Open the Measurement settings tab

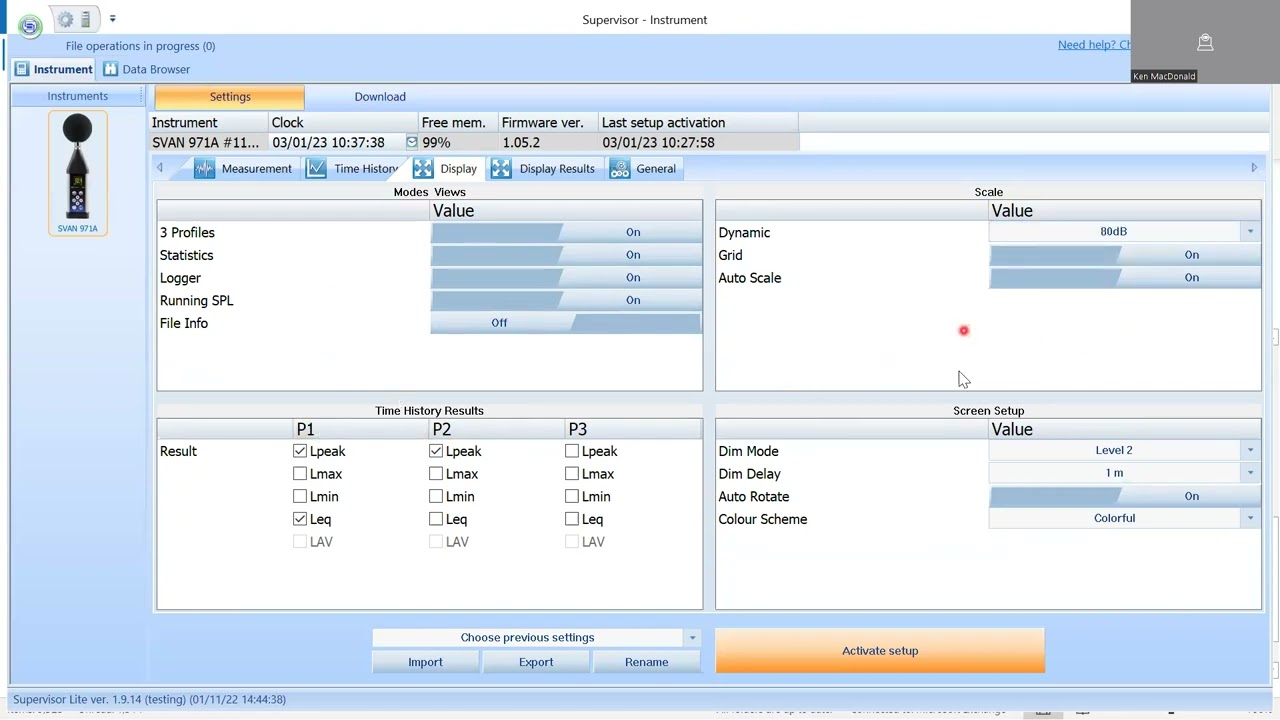coord(245,168)
